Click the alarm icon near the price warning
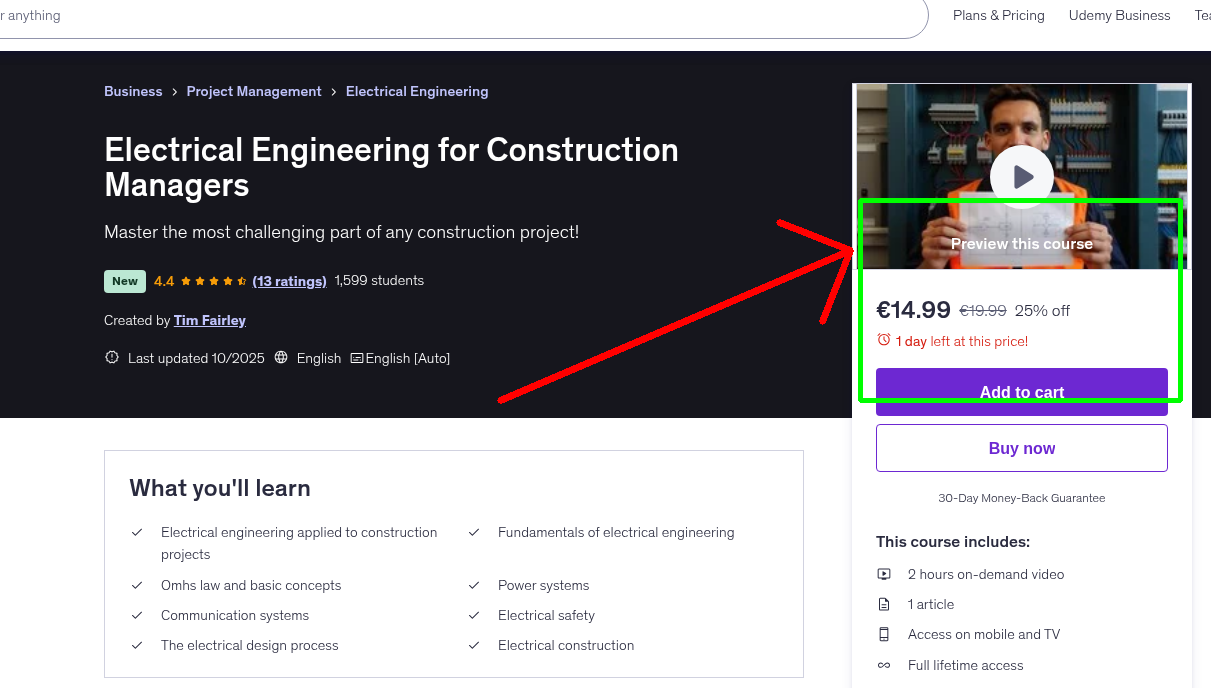The height and width of the screenshot is (688, 1211). pos(884,340)
